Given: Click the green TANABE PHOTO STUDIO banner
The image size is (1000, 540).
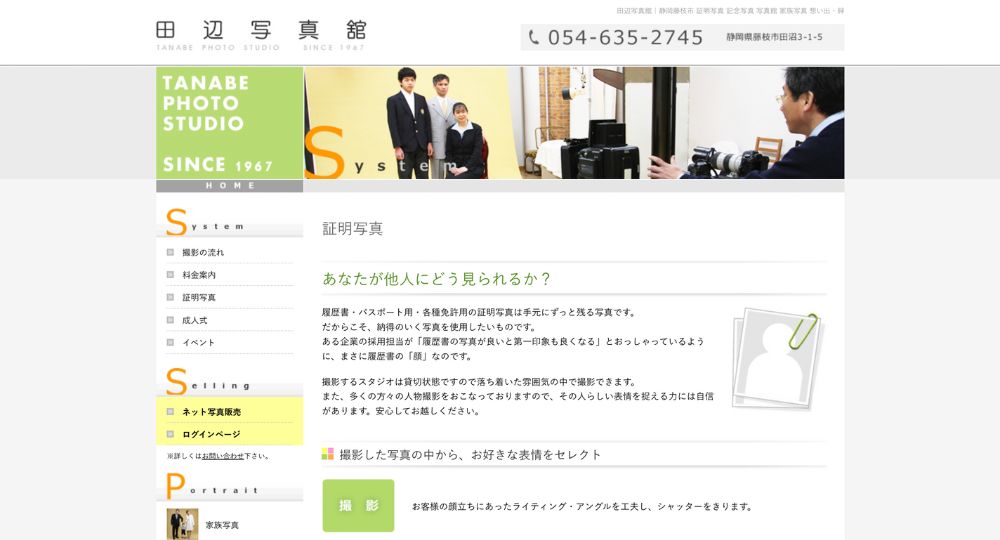Looking at the screenshot, I should pos(230,123).
